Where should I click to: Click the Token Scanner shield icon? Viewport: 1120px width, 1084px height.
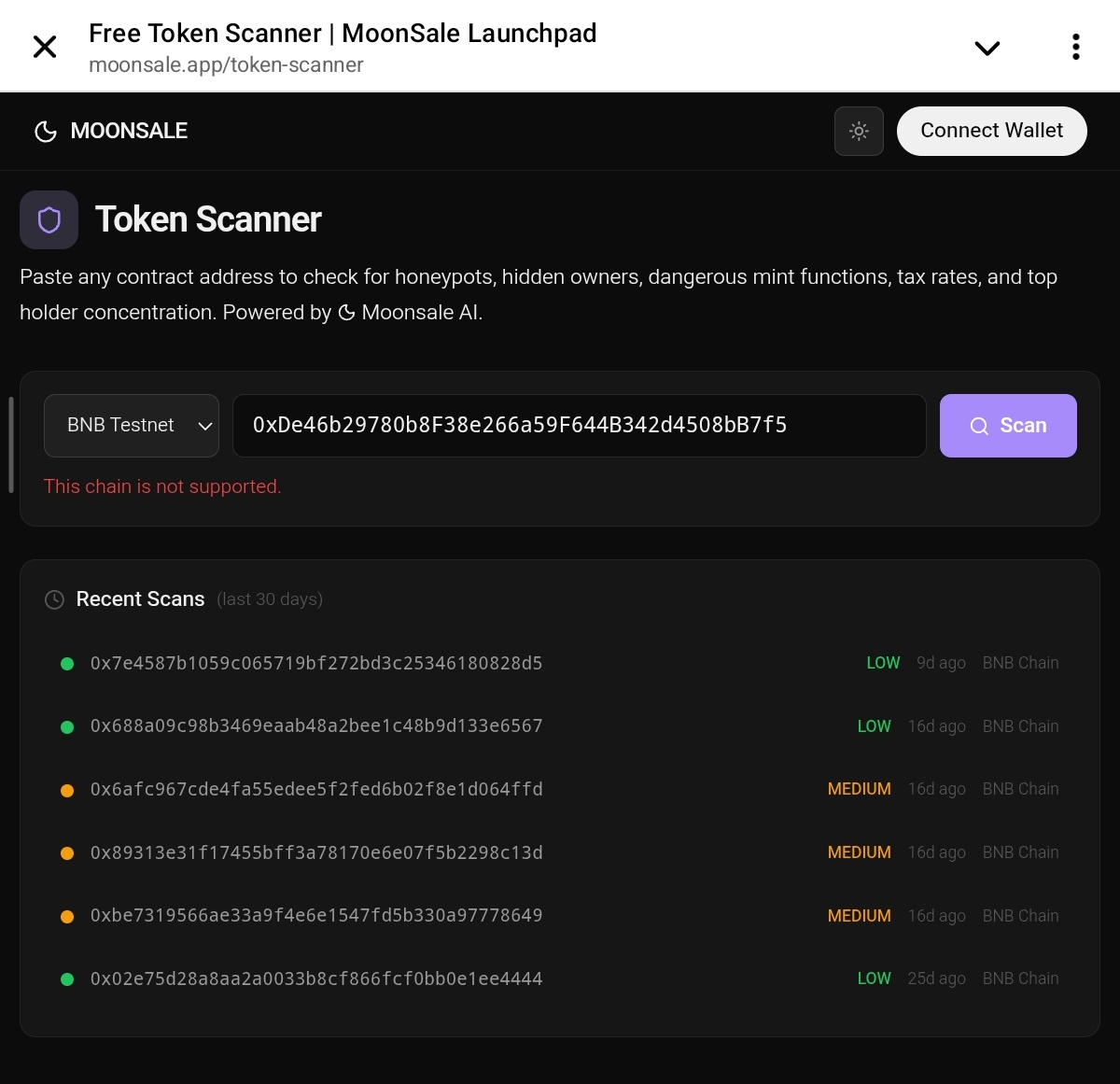point(49,220)
